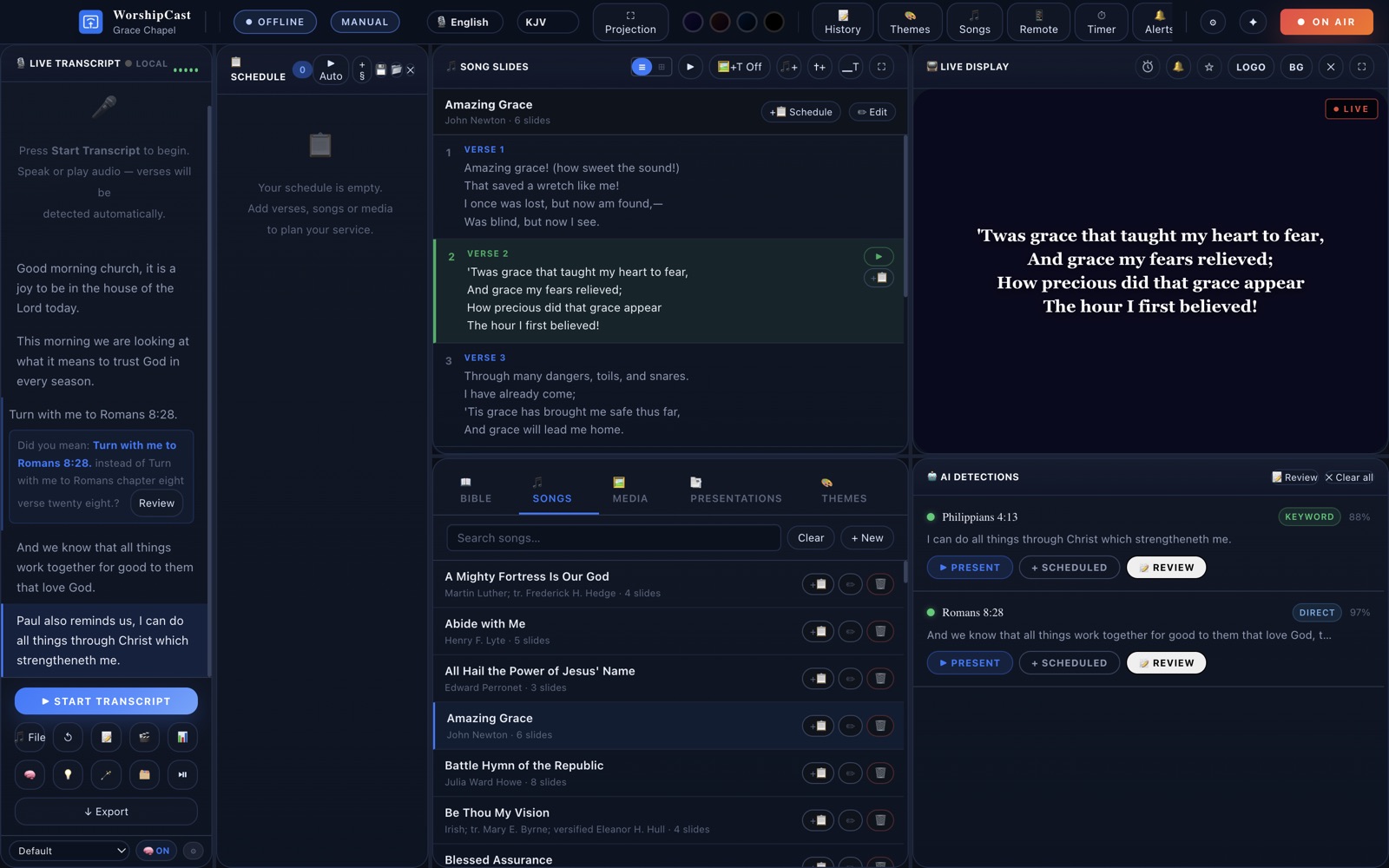The width and height of the screenshot is (1389, 868).
Task: Open the Remote control button
Action: pos(1038,22)
